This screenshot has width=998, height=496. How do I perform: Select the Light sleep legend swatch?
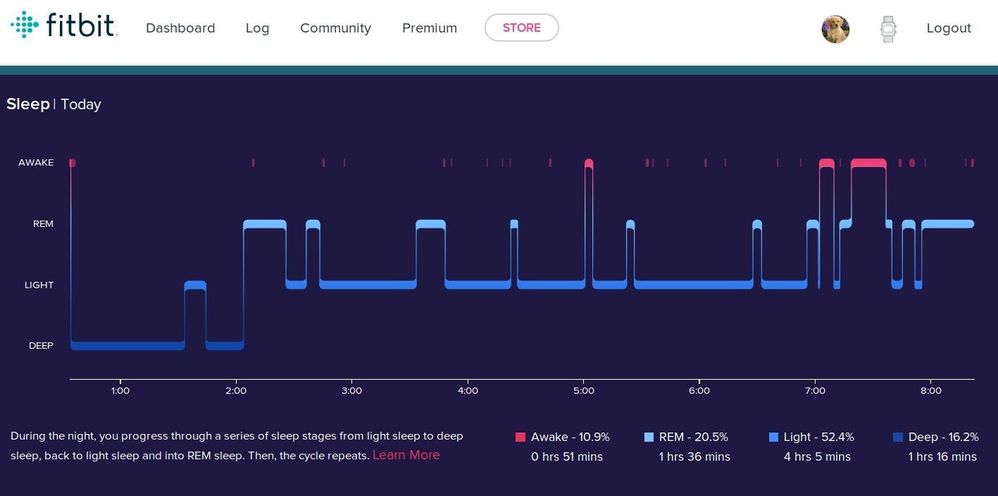click(x=774, y=437)
